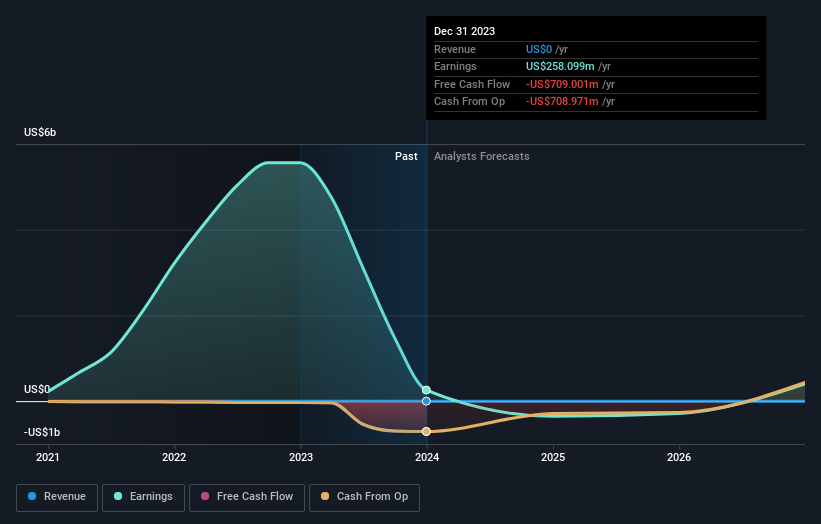Select the orange Cash From Op data point at 2024
The height and width of the screenshot is (524, 821).
coord(426,431)
